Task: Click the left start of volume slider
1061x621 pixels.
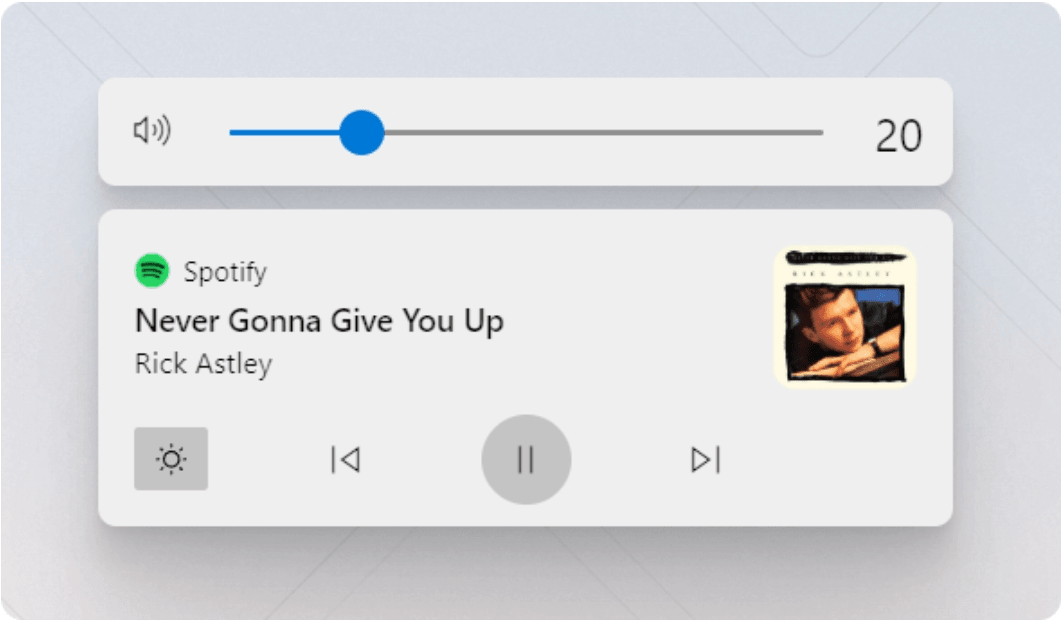Action: [x=233, y=133]
